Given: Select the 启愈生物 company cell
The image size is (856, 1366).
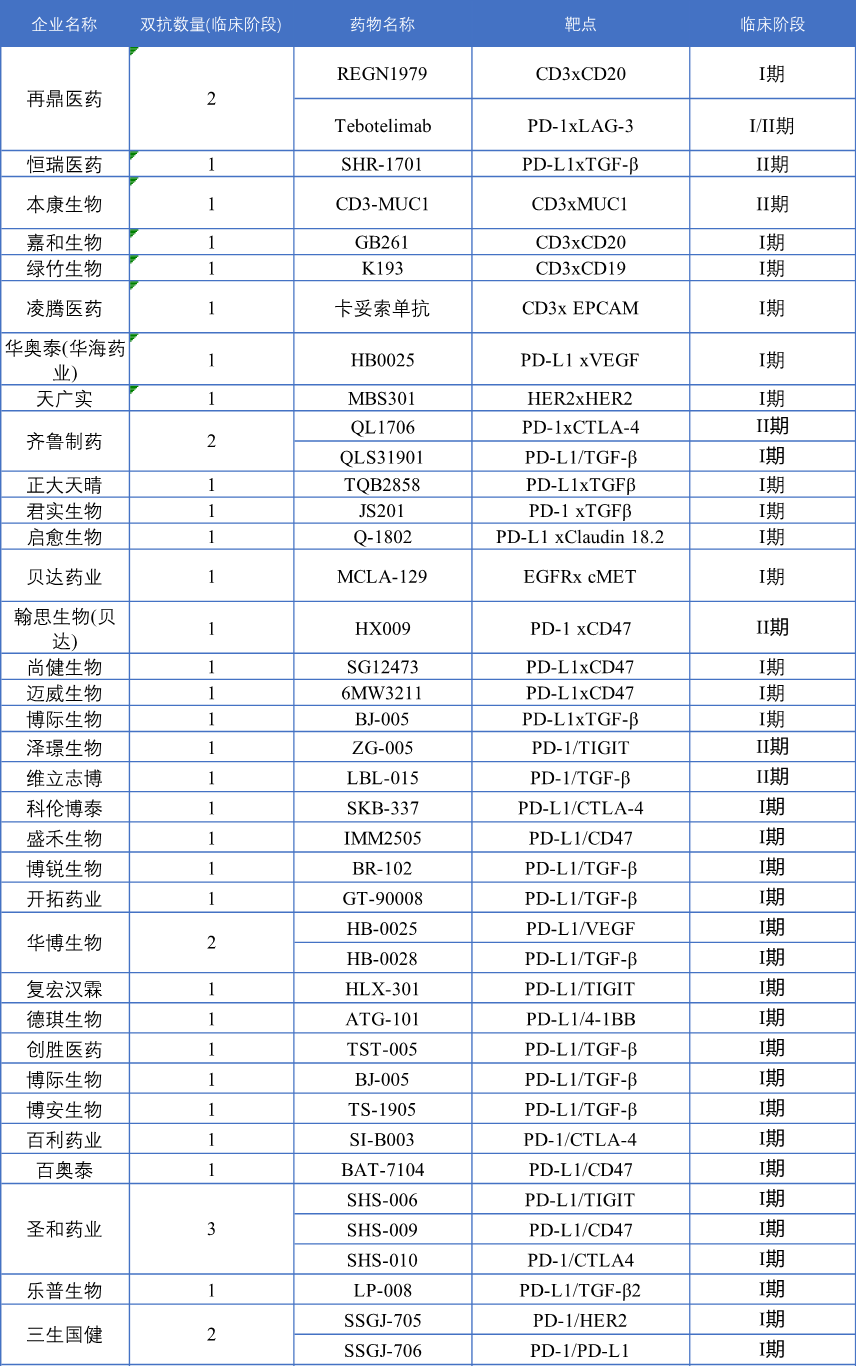Looking at the screenshot, I should click(65, 536).
